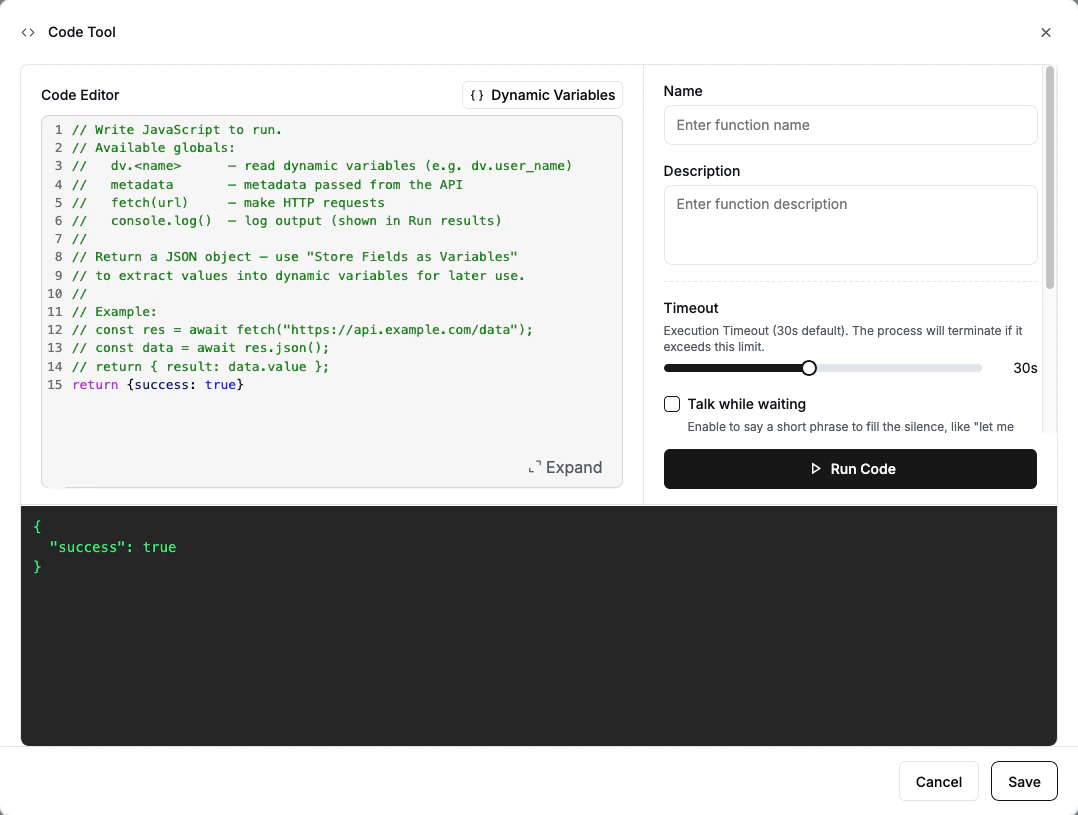Screen dimensions: 1078x815
Task: Click the fetch example comment on line 12
Action: pyautogui.click(x=300, y=329)
